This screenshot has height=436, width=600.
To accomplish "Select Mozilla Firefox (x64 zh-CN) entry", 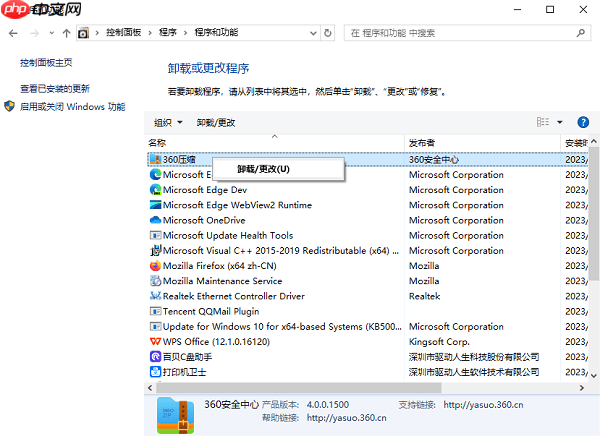I will tap(220, 266).
